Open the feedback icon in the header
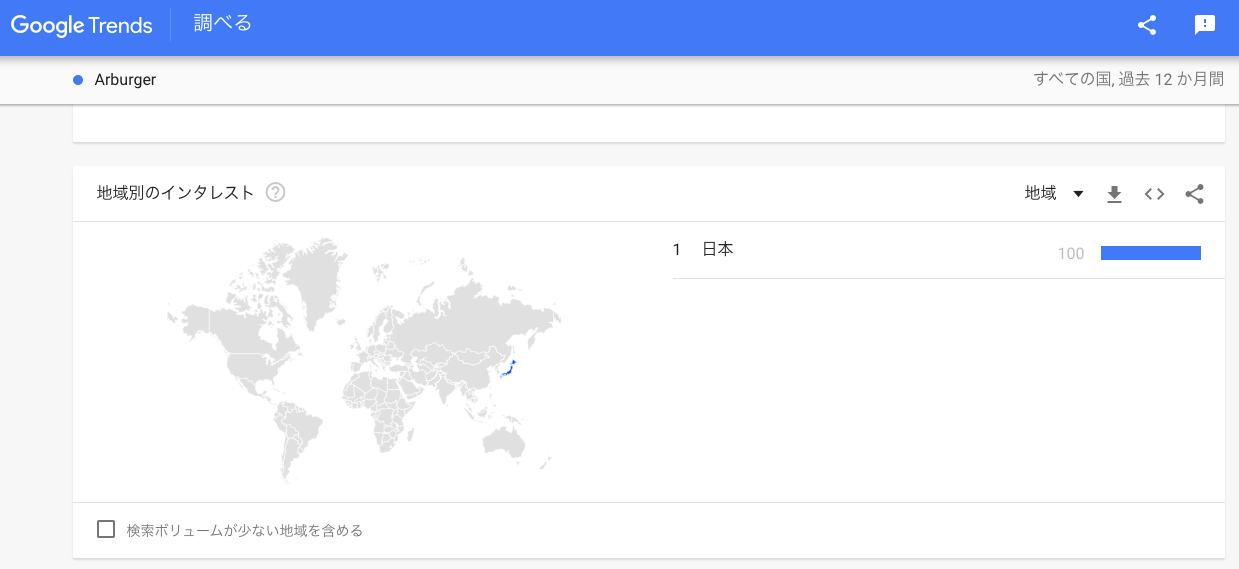The width and height of the screenshot is (1239, 569). click(1205, 26)
